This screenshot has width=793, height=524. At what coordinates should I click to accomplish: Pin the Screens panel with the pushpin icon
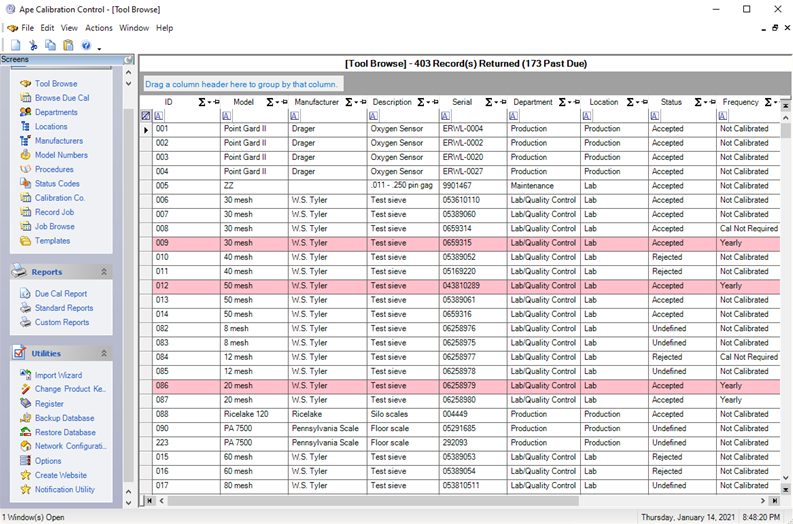point(128,60)
